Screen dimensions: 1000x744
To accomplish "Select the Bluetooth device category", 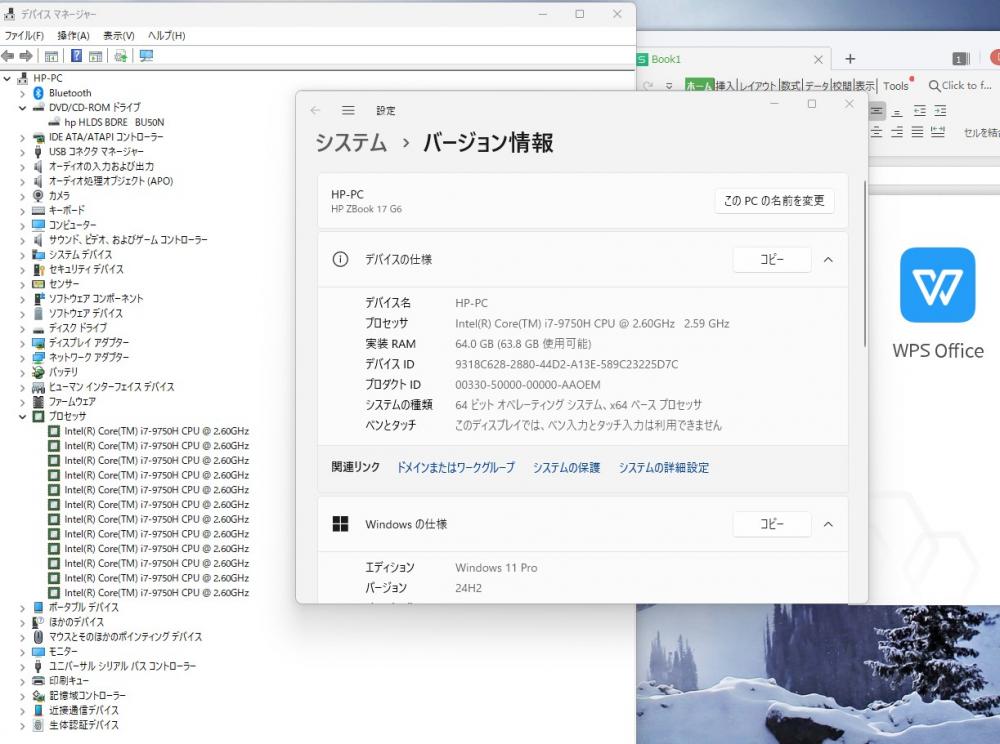I will pyautogui.click(x=70, y=93).
